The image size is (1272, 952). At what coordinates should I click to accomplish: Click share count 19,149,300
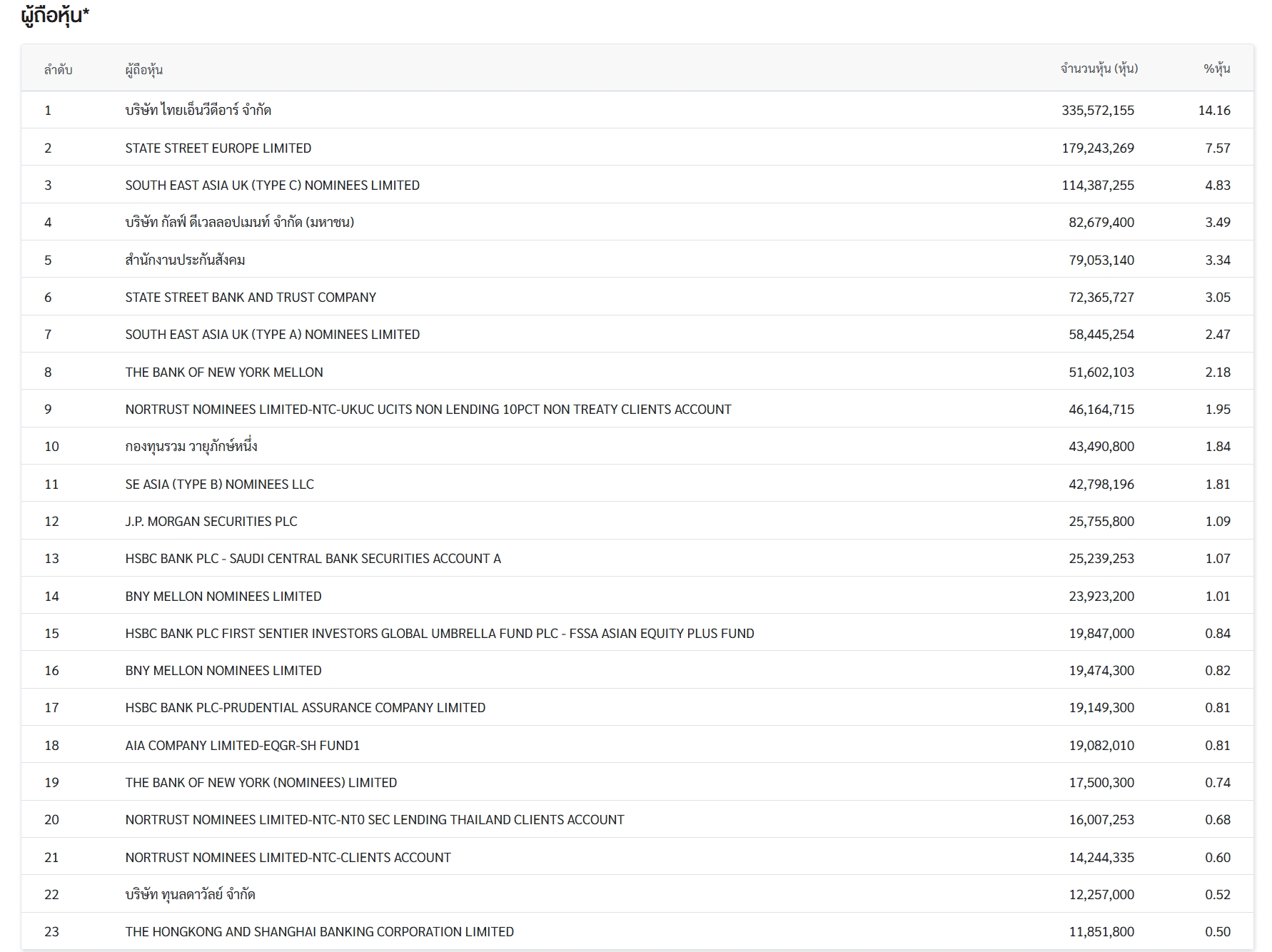point(1101,707)
